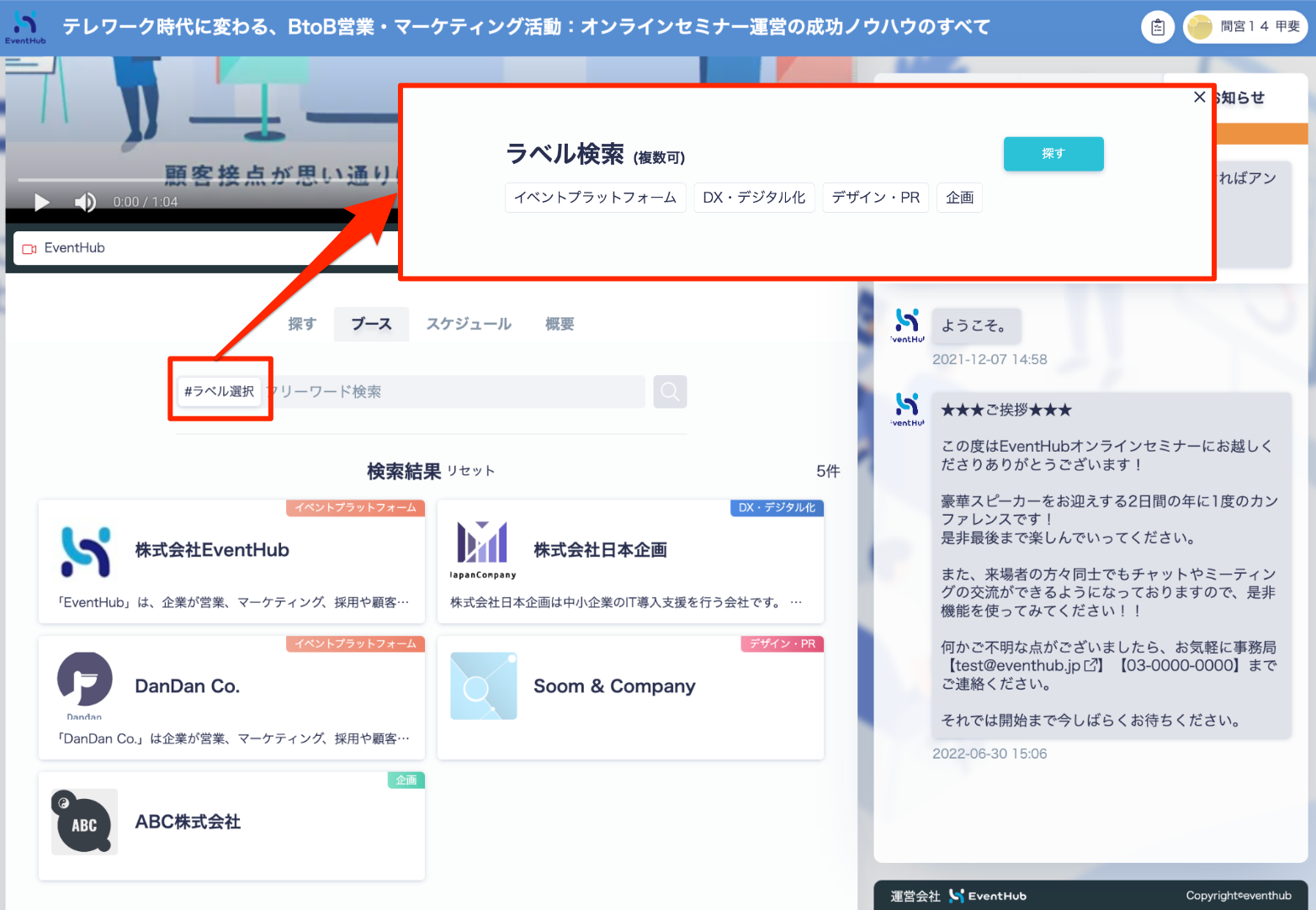1316x910 pixels.
Task: Click the 株式会社EventHub logo thumbnail
Action: point(85,552)
